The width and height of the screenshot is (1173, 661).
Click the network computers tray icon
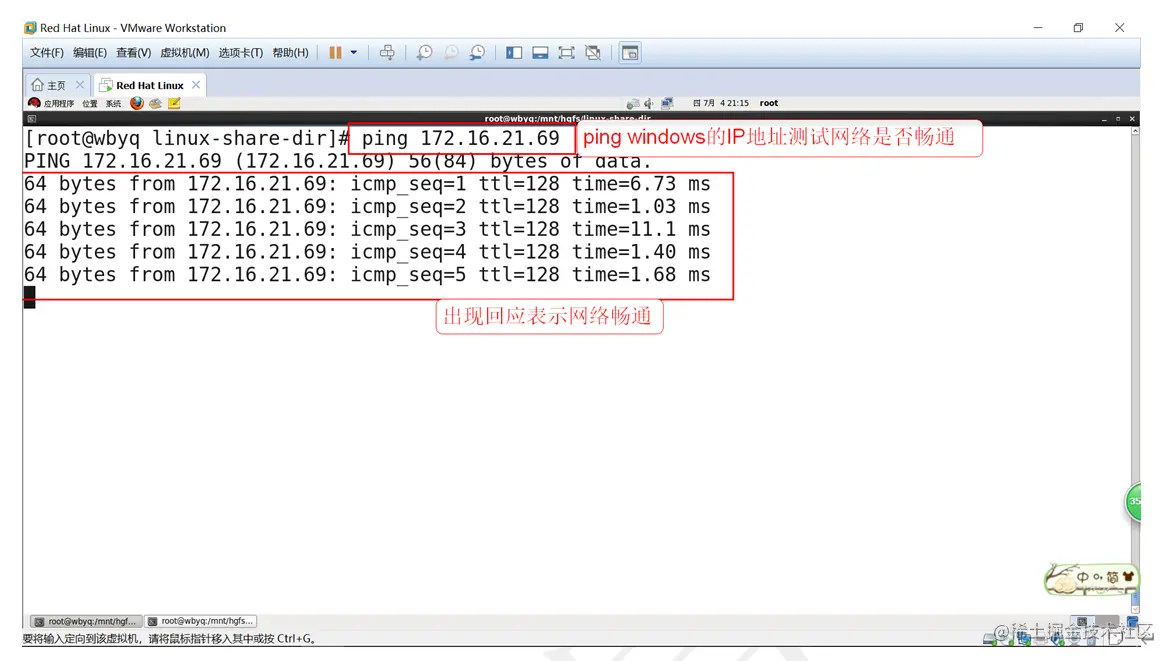[x=667, y=103]
